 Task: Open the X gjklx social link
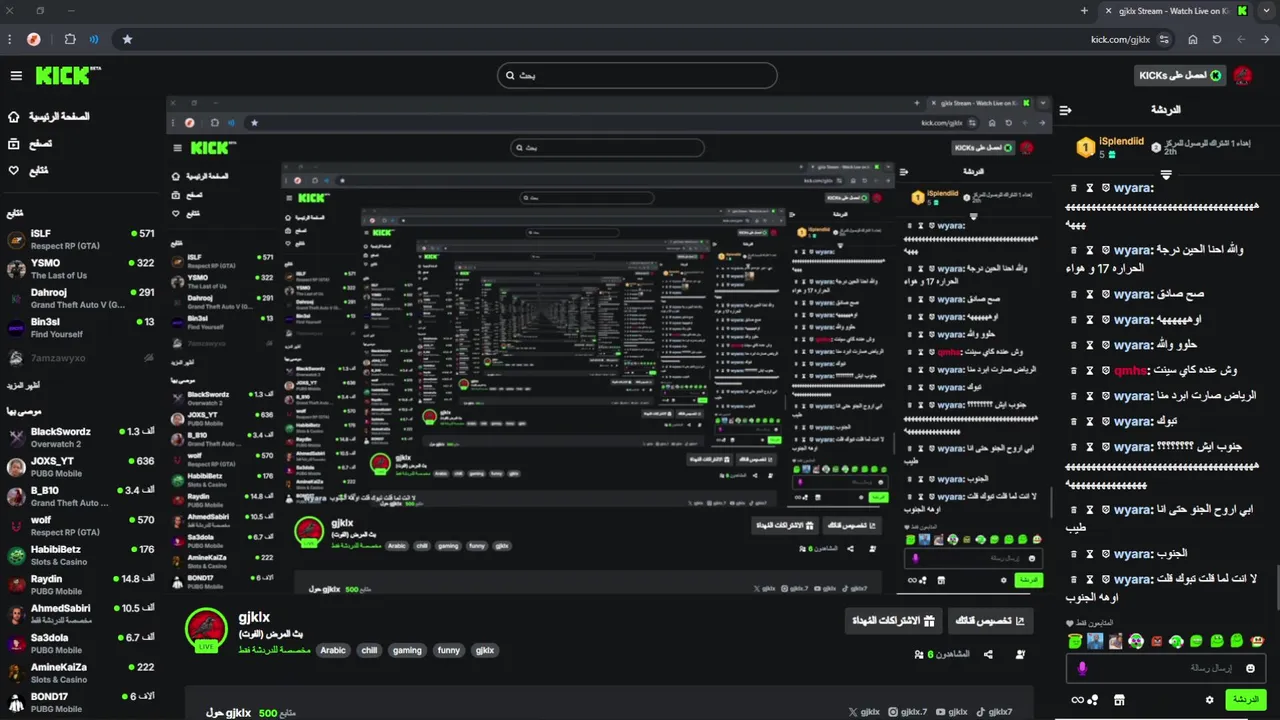tap(863, 712)
